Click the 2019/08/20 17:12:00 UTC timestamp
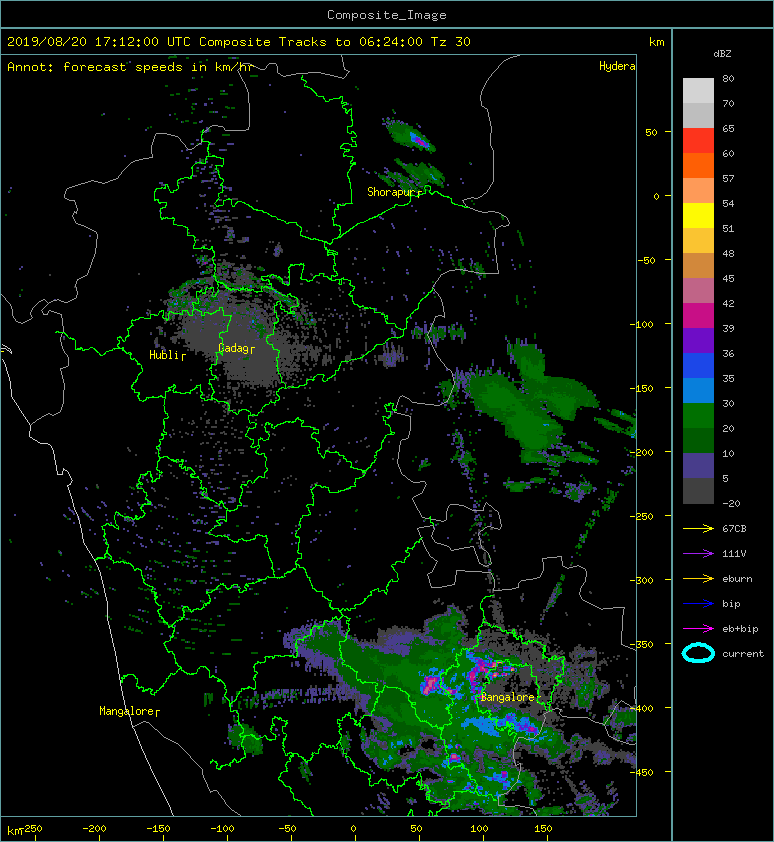The image size is (774, 842). click(x=99, y=42)
